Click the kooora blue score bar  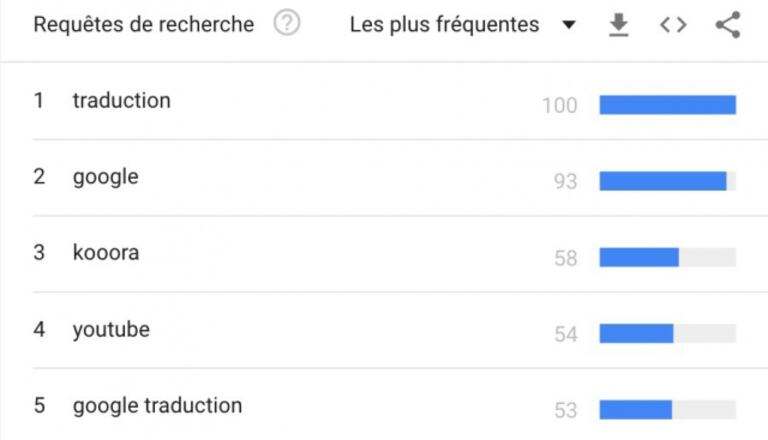click(x=639, y=257)
